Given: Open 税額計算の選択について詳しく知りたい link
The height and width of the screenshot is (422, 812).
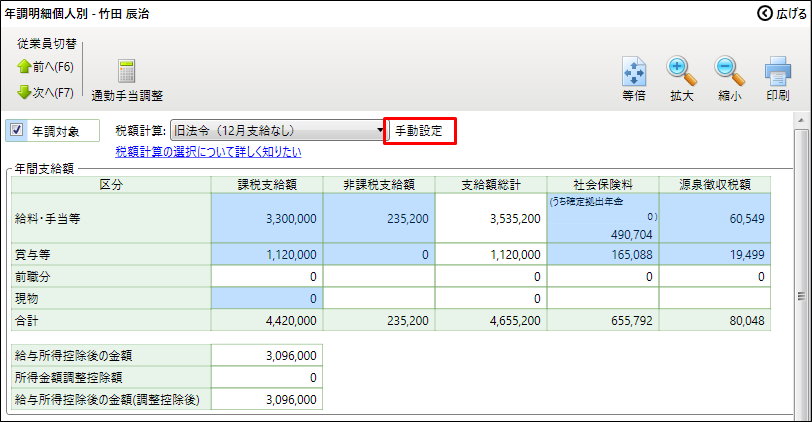Looking at the screenshot, I should pyautogui.click(x=208, y=152).
